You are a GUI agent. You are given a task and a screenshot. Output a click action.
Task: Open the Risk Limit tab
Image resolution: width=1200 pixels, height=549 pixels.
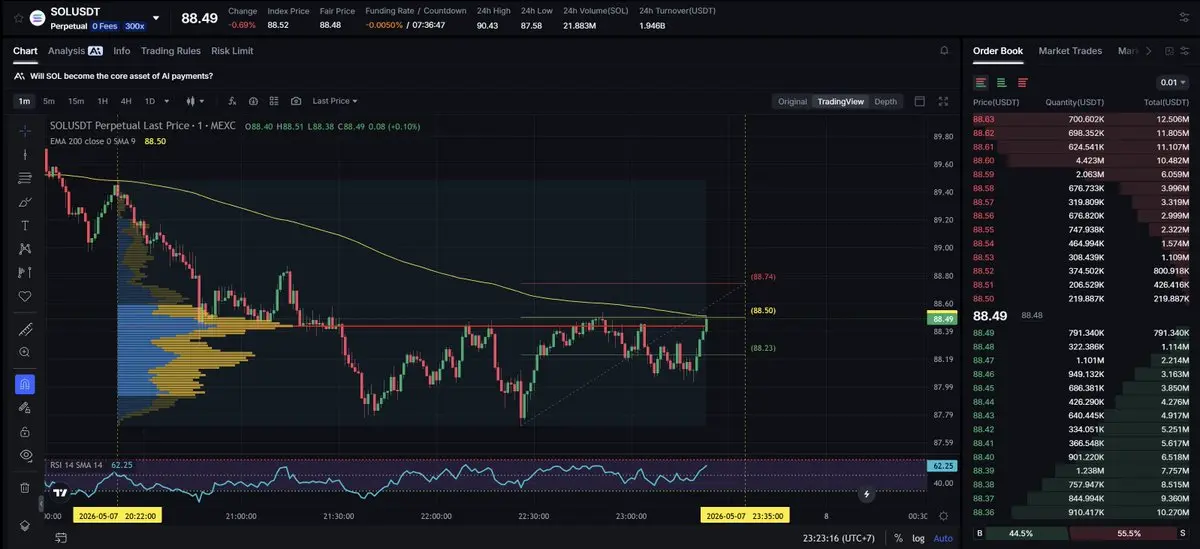point(232,50)
